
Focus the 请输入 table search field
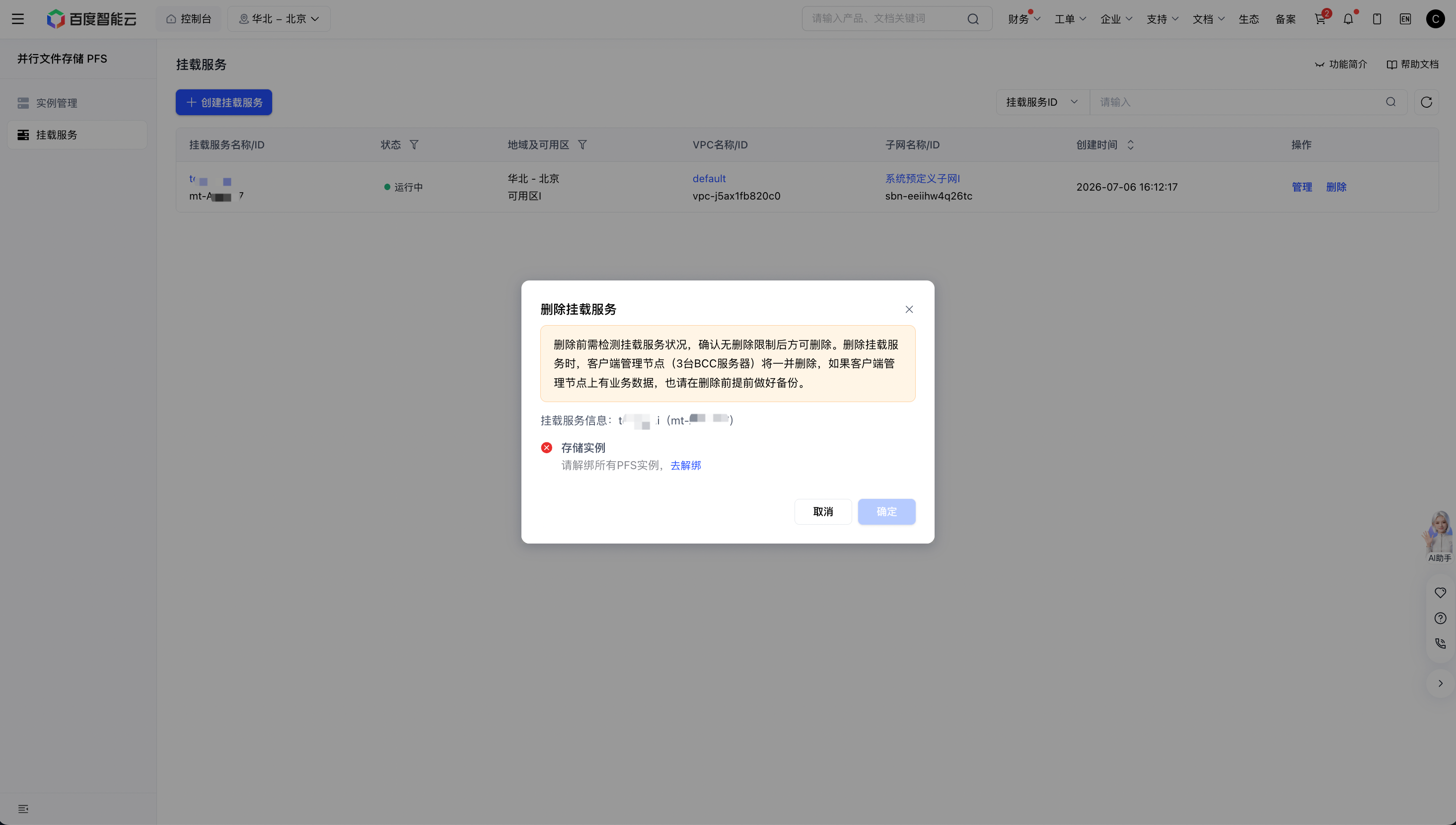tap(1238, 102)
